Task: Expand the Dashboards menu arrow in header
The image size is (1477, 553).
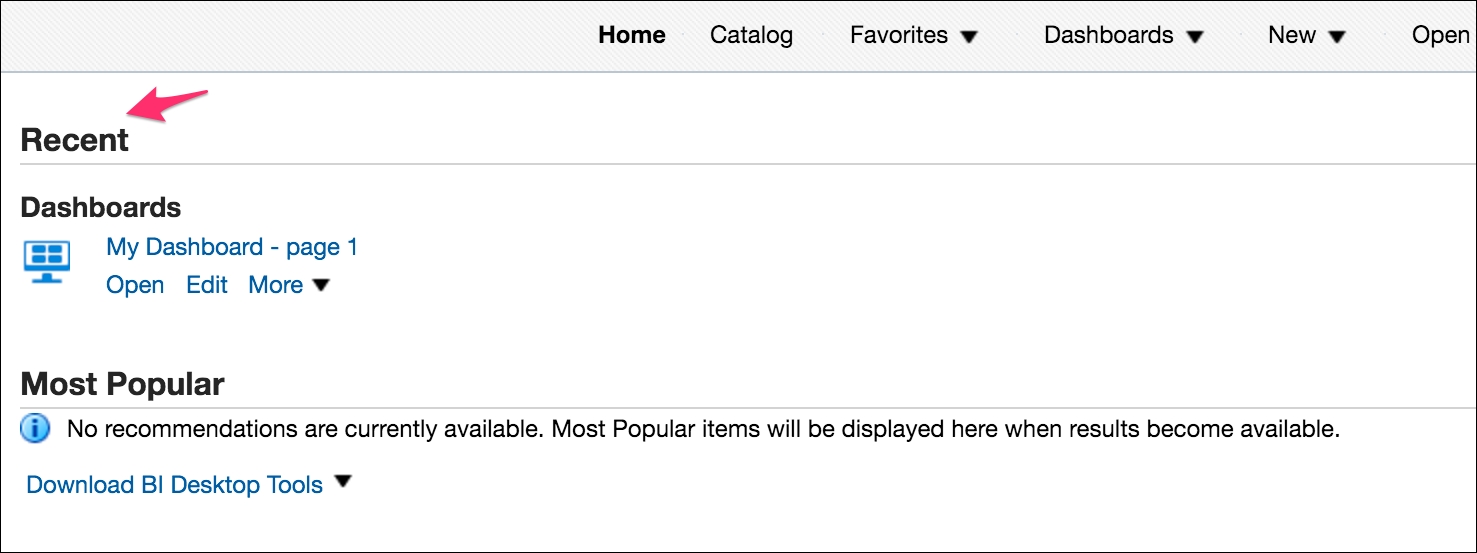Action: [1194, 37]
